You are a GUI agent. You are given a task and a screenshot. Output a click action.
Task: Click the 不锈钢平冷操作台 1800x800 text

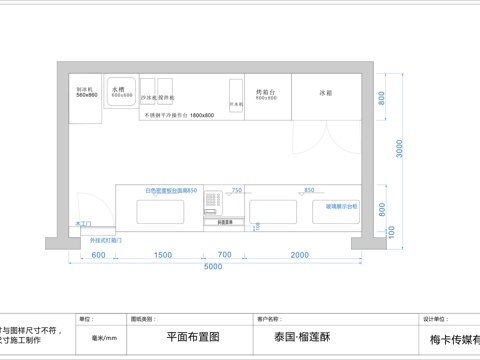tap(179, 115)
